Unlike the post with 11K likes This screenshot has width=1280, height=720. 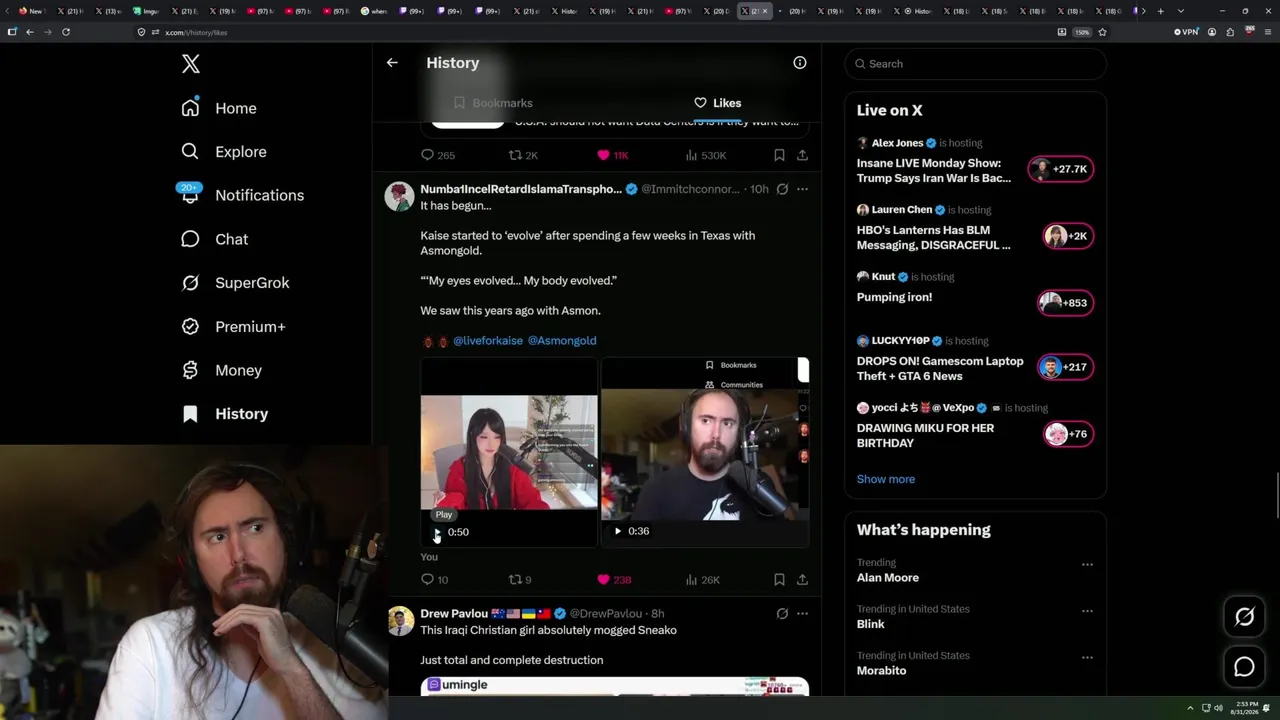(612, 155)
